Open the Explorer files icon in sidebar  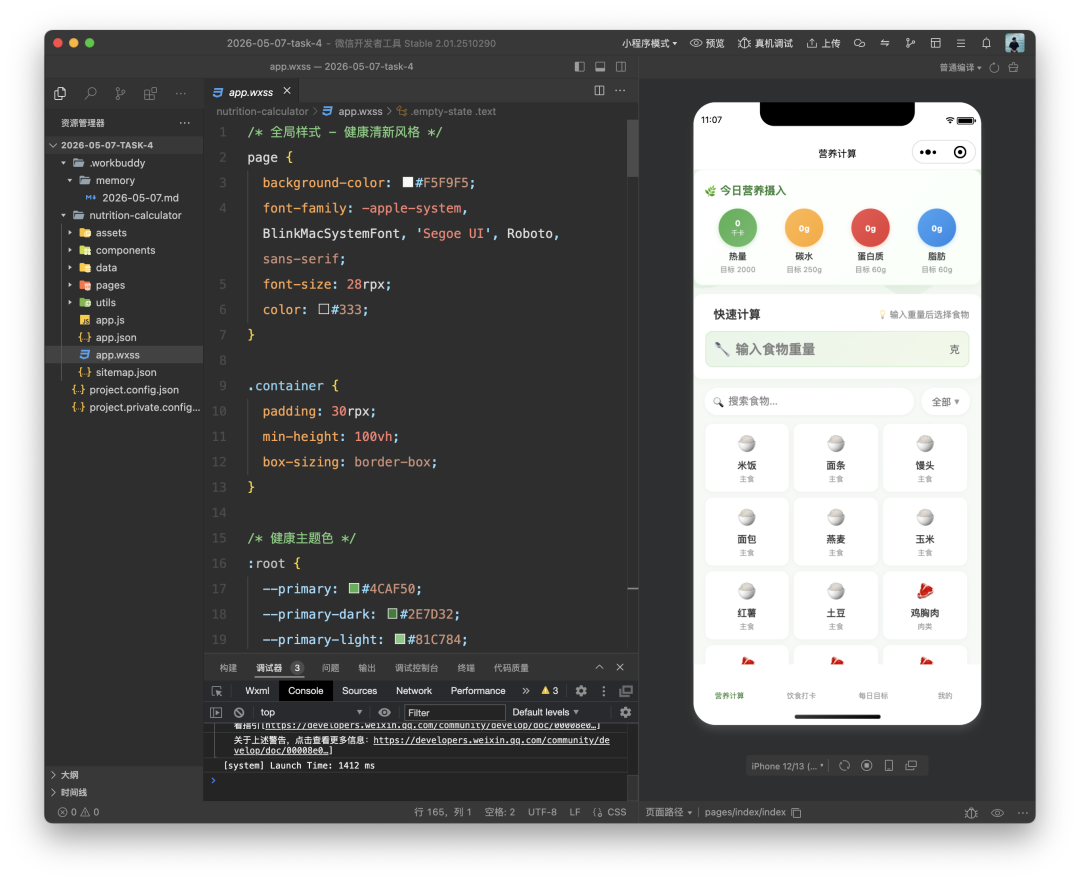pyautogui.click(x=60, y=93)
